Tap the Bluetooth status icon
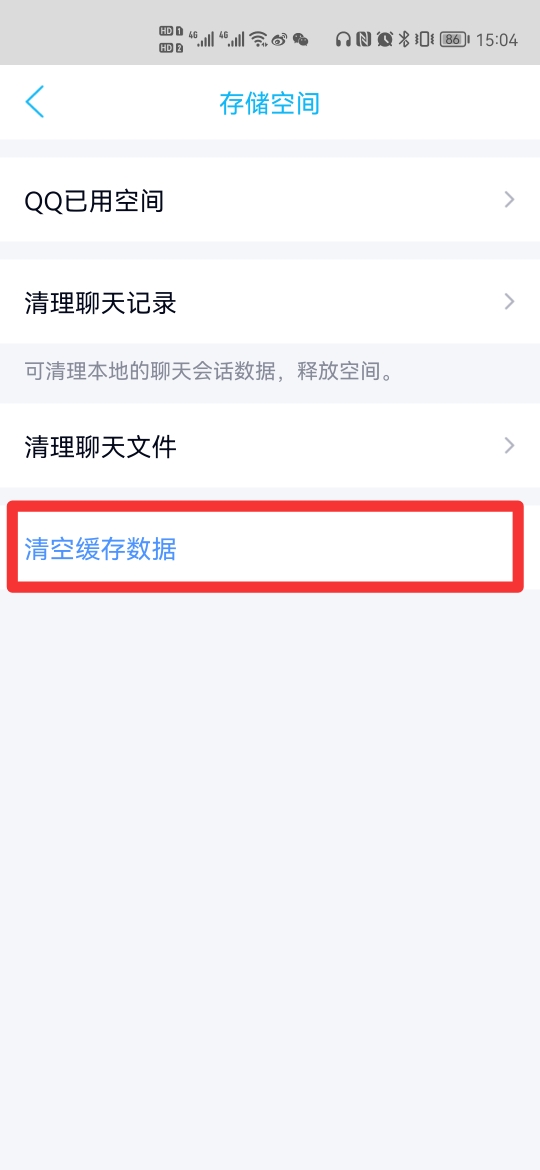 pos(404,40)
